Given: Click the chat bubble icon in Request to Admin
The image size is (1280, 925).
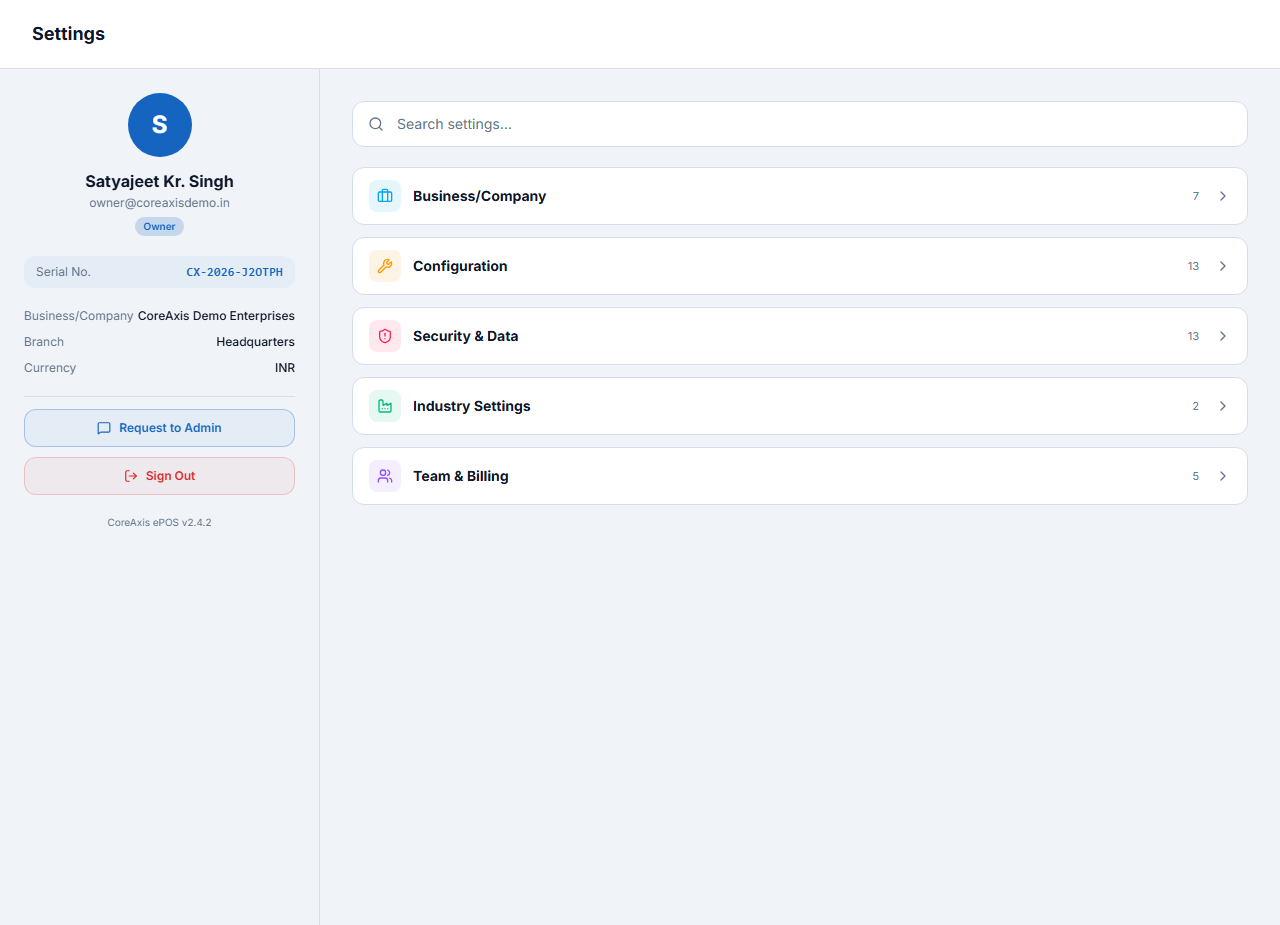Looking at the screenshot, I should pyautogui.click(x=104, y=428).
